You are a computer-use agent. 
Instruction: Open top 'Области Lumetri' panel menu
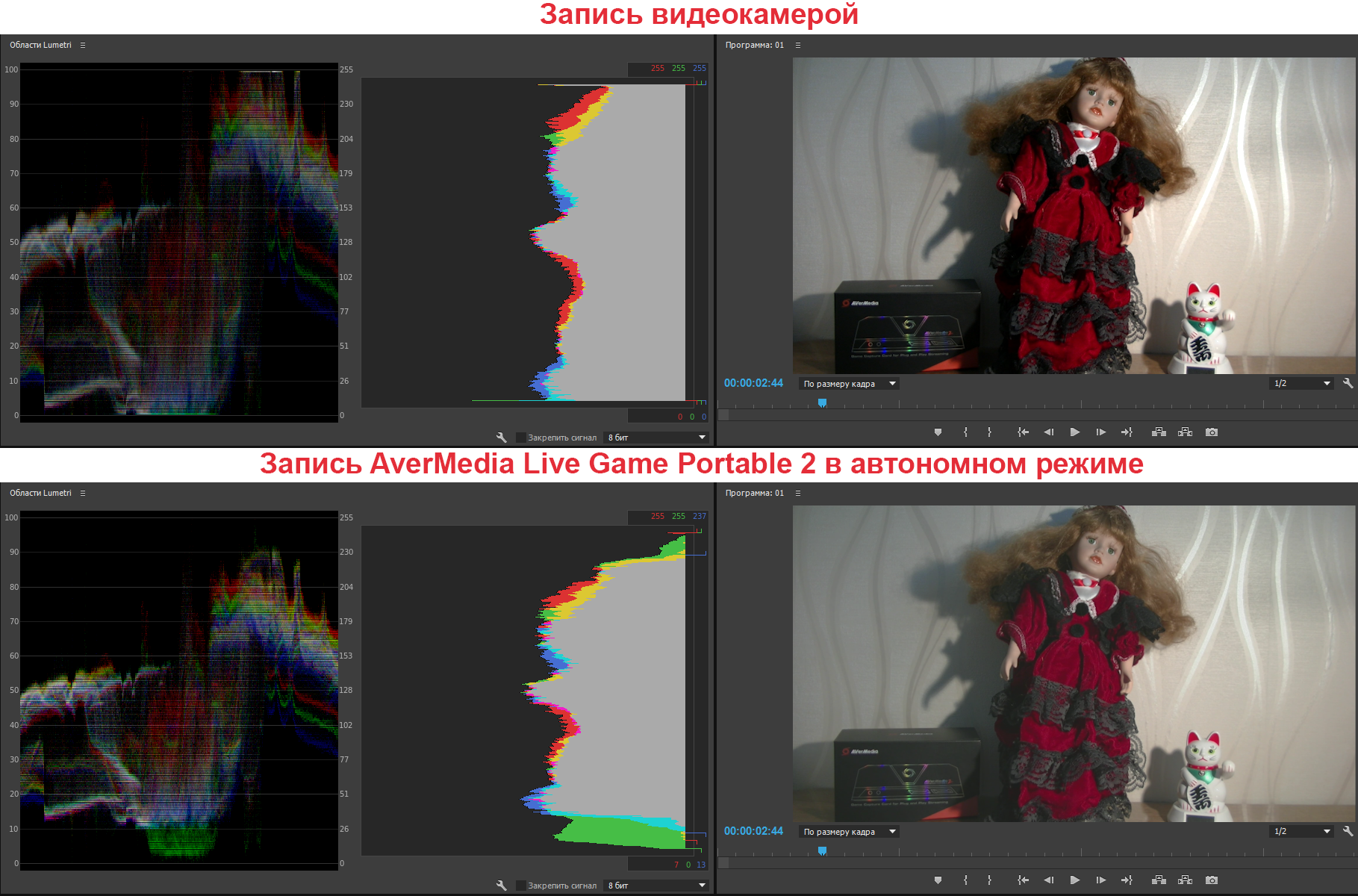point(83,45)
